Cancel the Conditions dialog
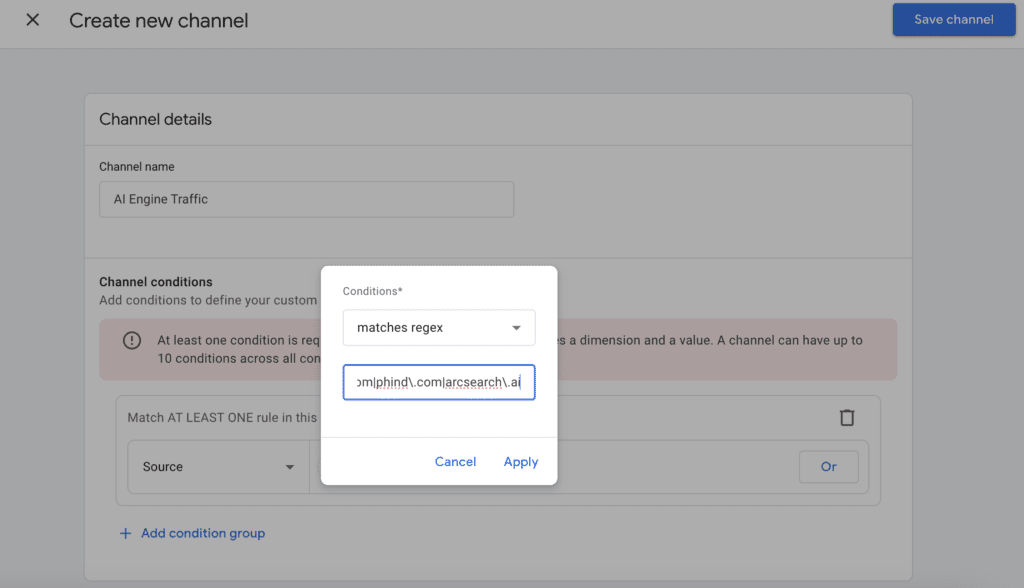Screen dimensions: 1024x588 click(x=455, y=461)
